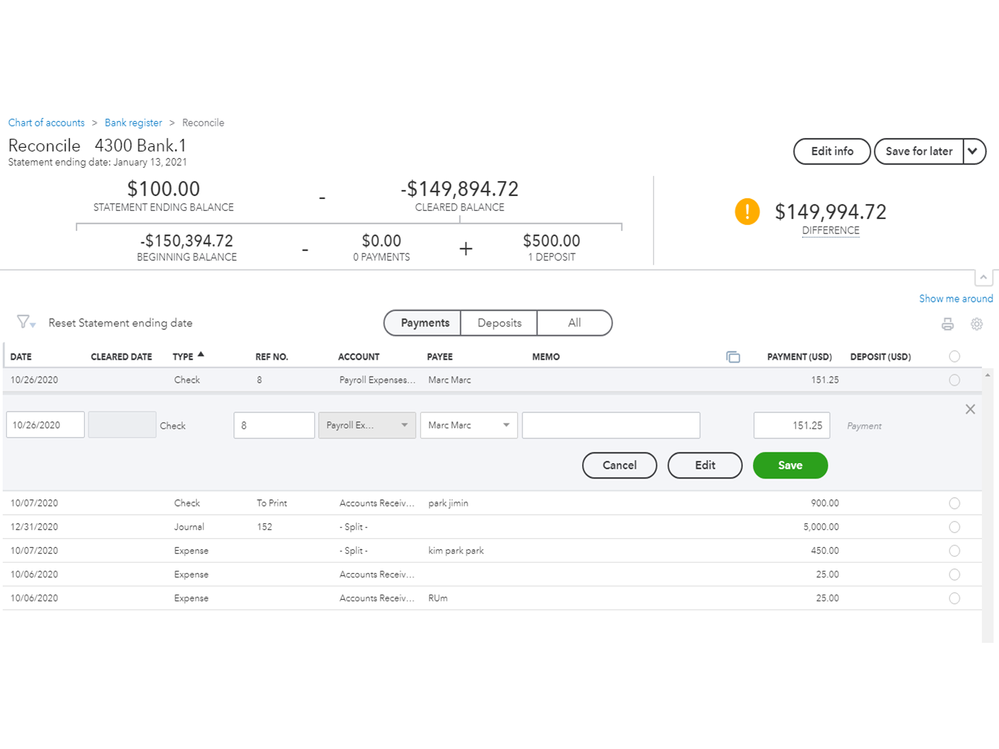Open the Marc Marc payee dropdown
The width and height of the screenshot is (999, 749).
click(468, 425)
